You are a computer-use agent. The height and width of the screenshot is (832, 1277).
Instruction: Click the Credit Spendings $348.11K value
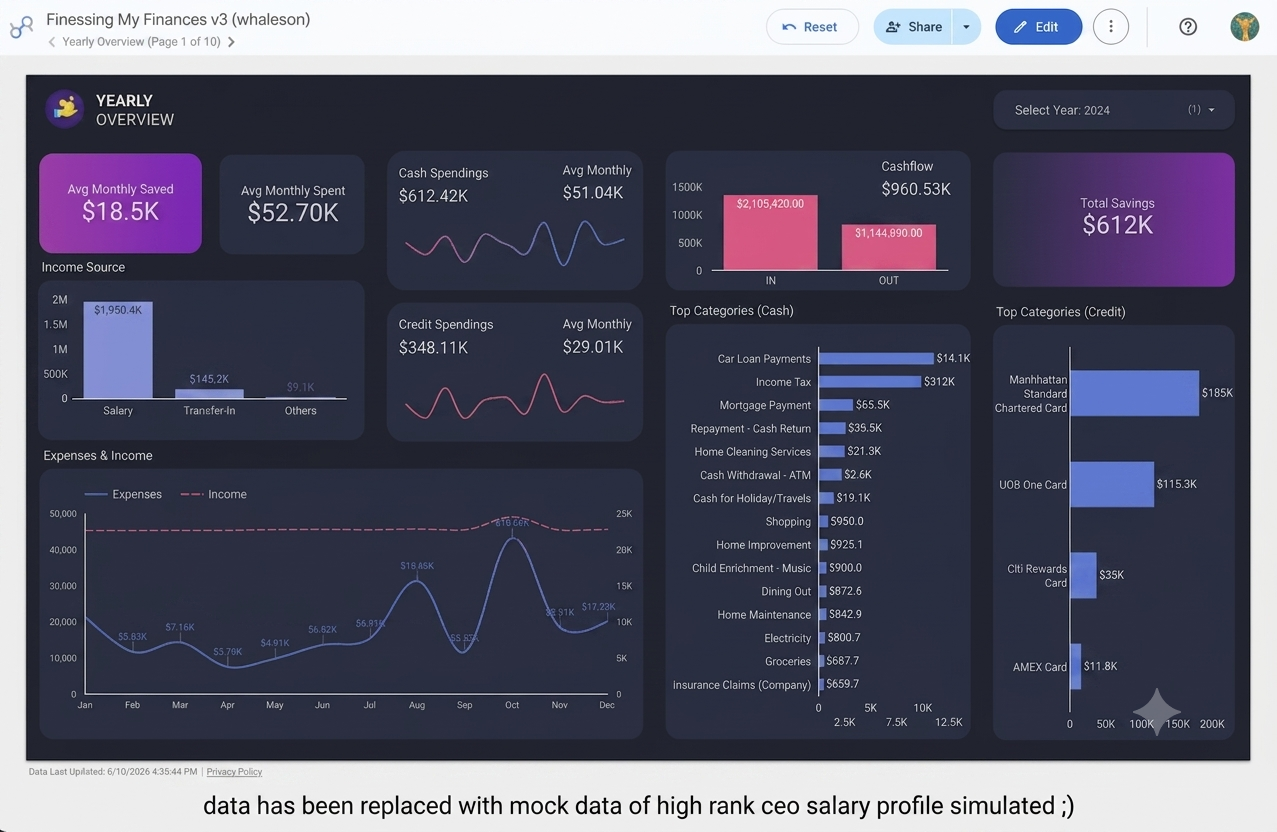(x=433, y=347)
